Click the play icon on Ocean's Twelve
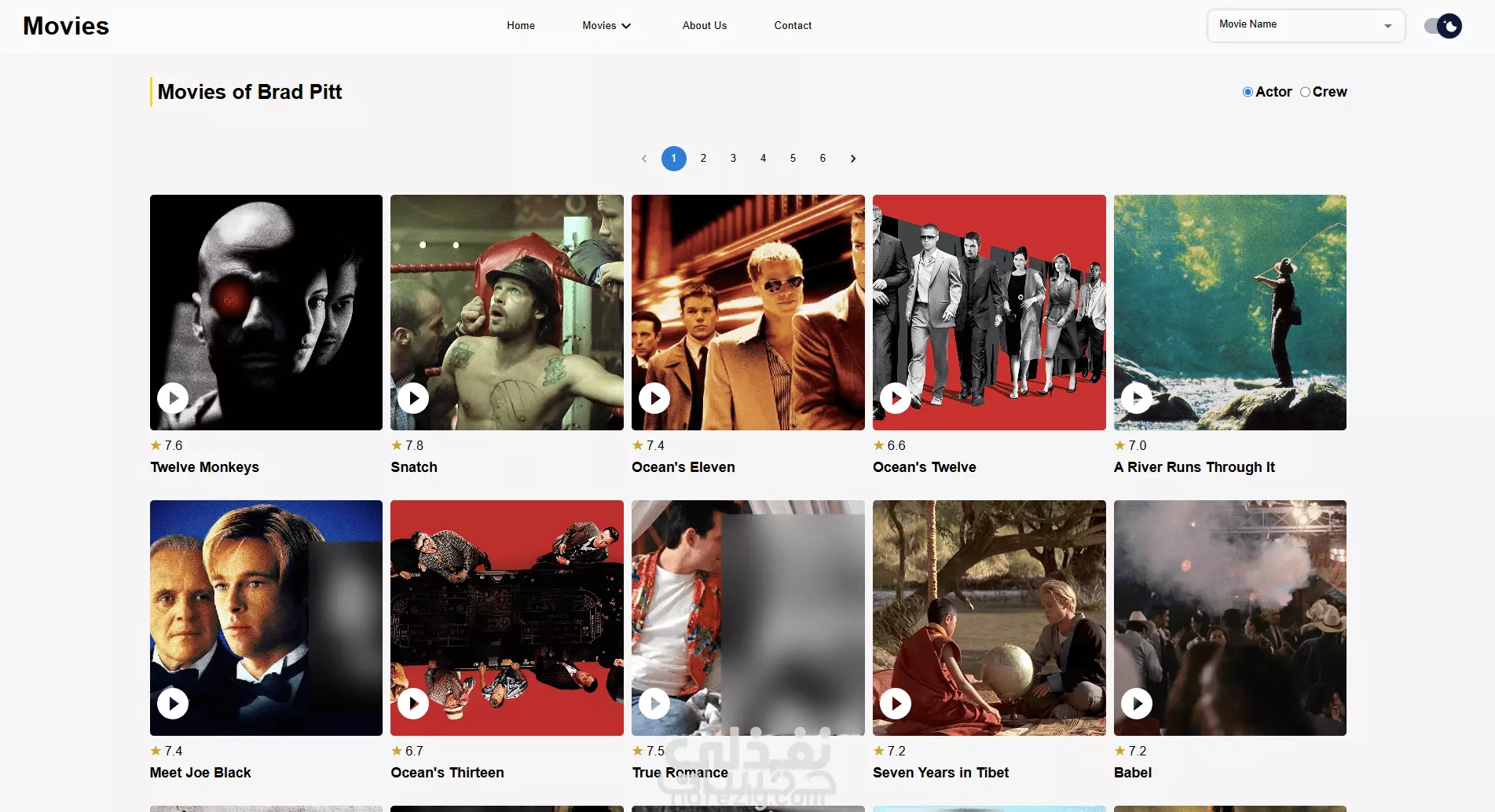The image size is (1495, 812). 896,398
